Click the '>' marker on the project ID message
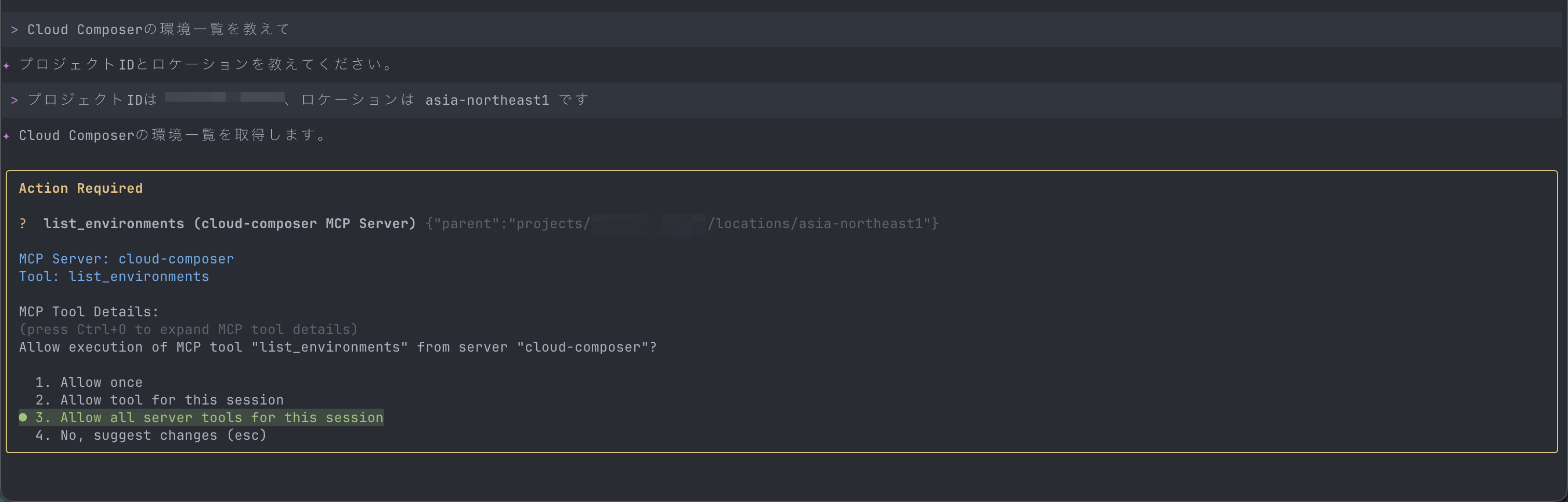The height and width of the screenshot is (502, 1568). 14,100
